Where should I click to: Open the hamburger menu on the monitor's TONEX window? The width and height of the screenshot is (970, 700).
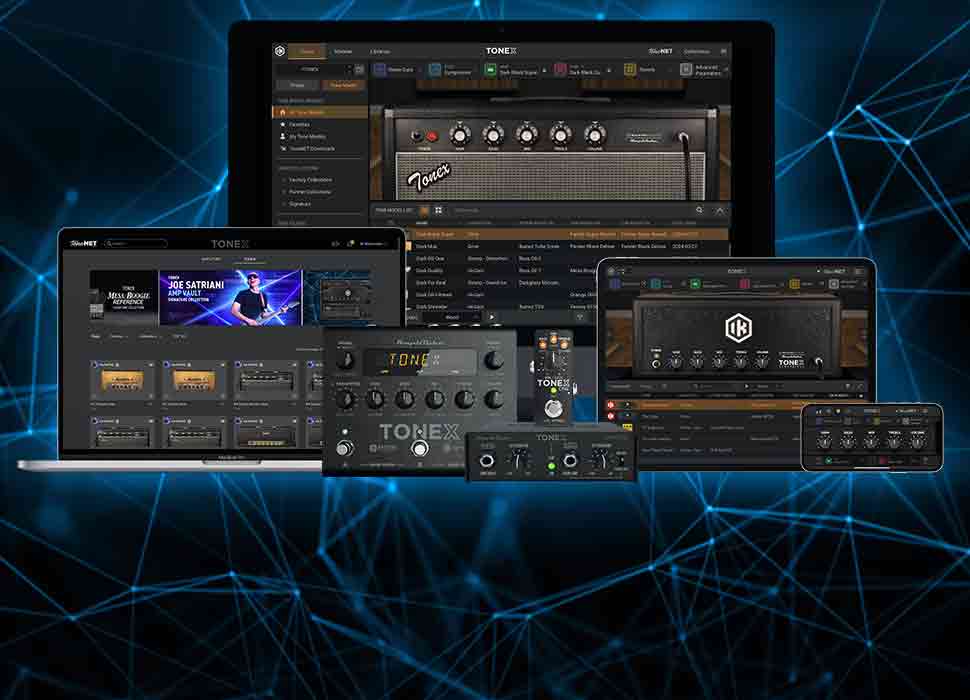[723, 51]
